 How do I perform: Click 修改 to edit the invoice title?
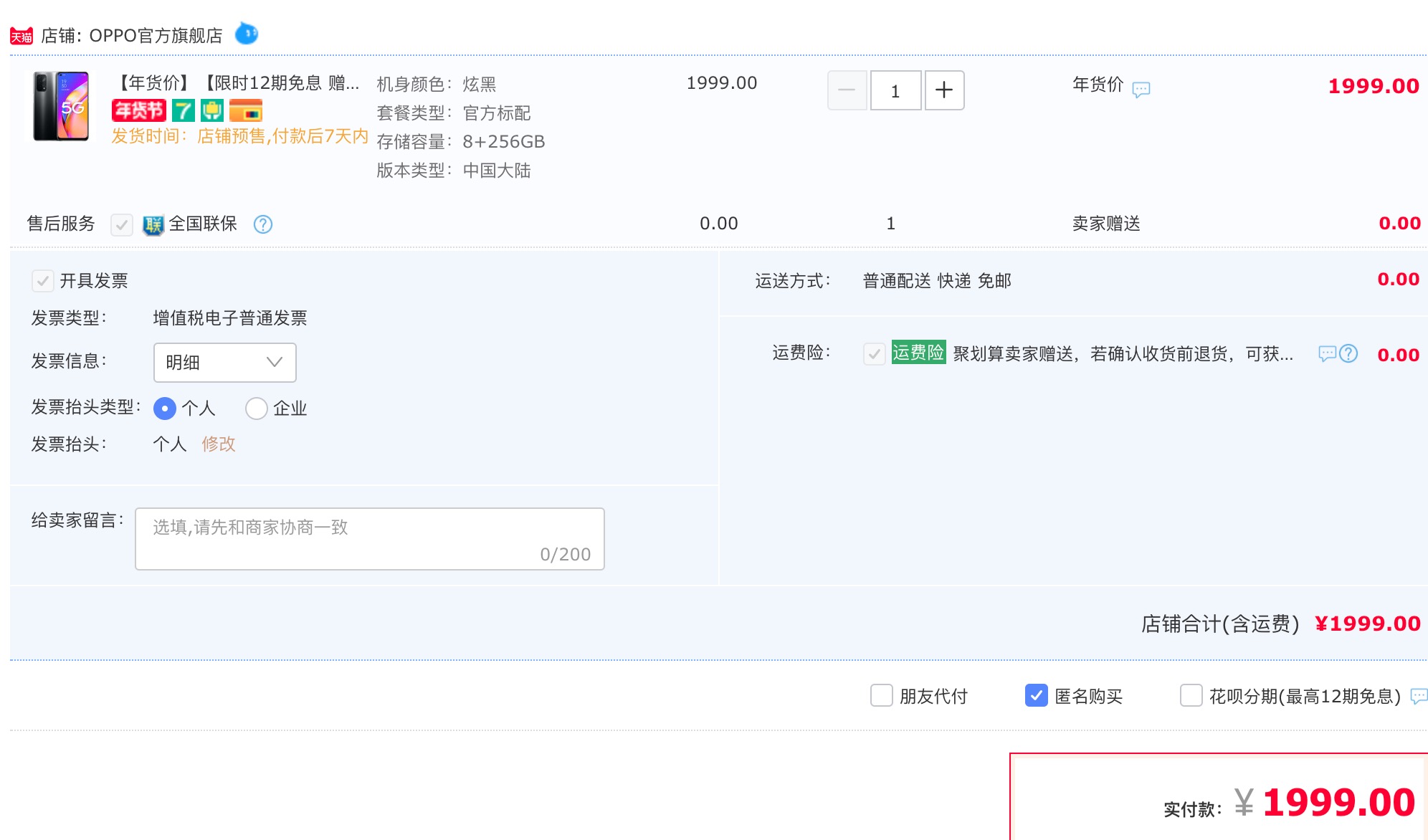point(219,444)
